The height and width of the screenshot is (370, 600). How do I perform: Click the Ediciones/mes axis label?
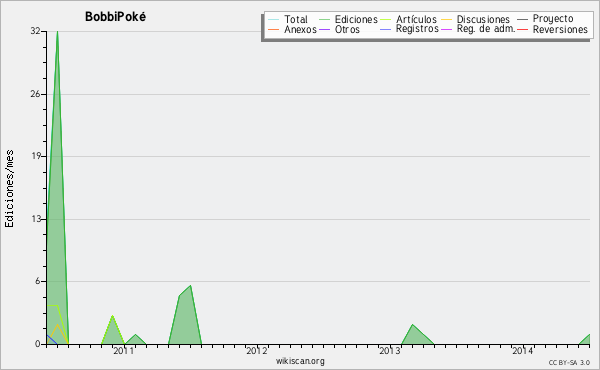(x=9, y=189)
